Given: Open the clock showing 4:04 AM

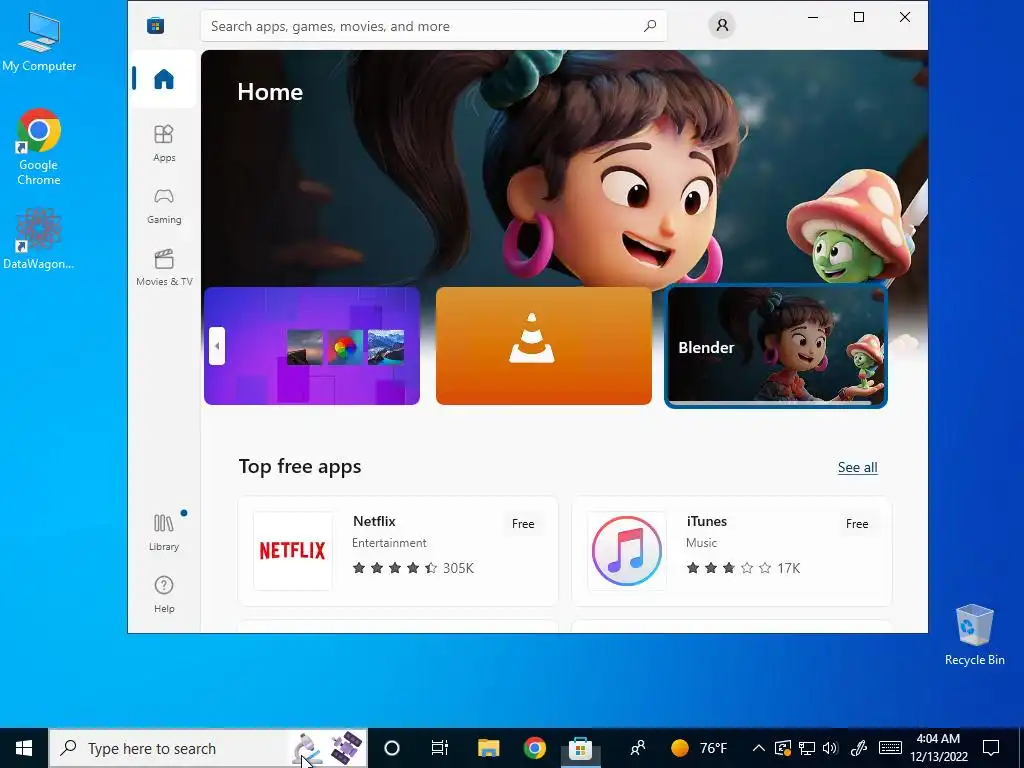Looking at the screenshot, I should point(938,748).
